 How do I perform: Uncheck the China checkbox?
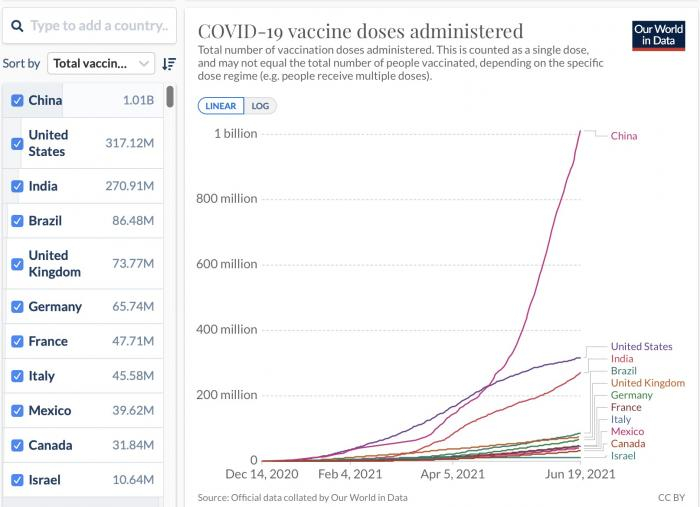click(x=17, y=100)
